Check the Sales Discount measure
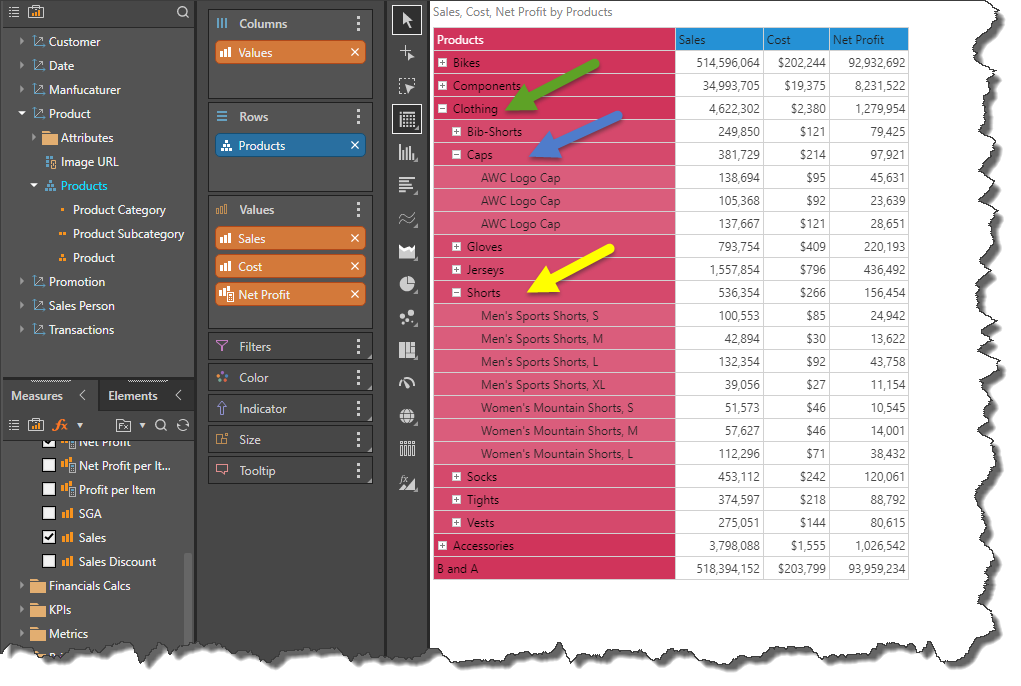 pos(49,562)
